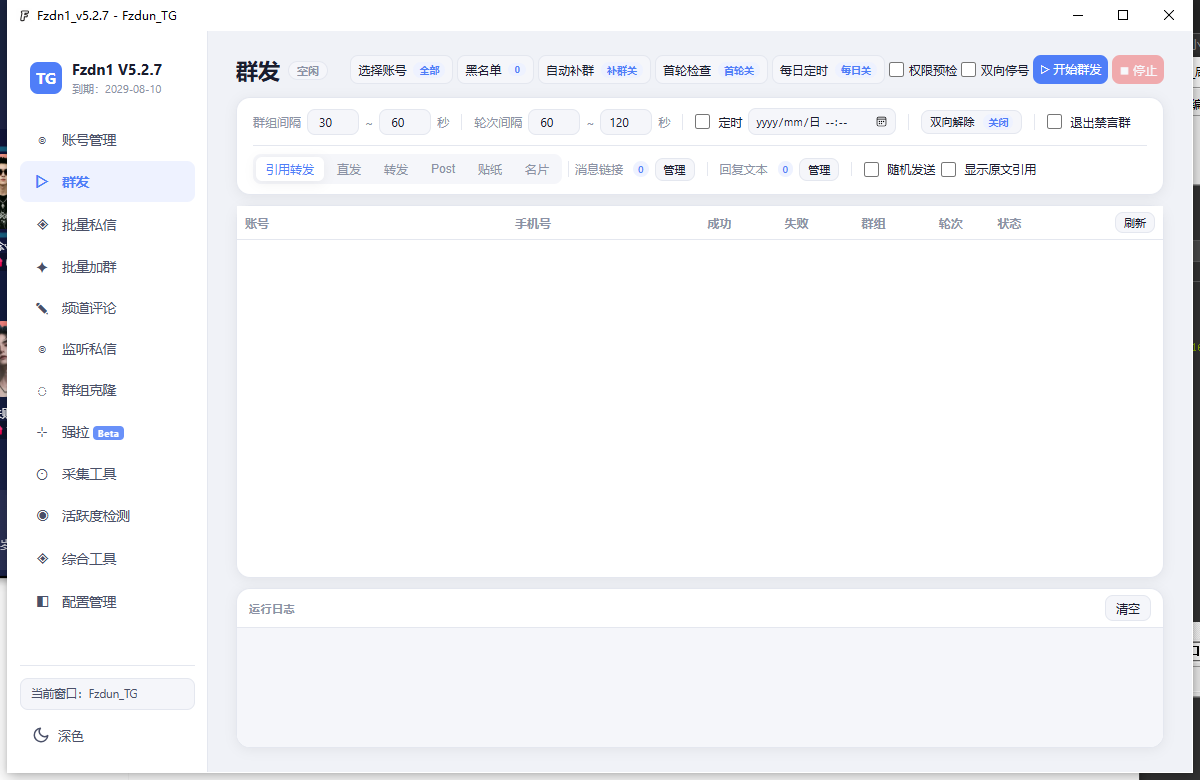Open 监听私信 in the sidebar
1200x780 pixels.
(x=107, y=349)
